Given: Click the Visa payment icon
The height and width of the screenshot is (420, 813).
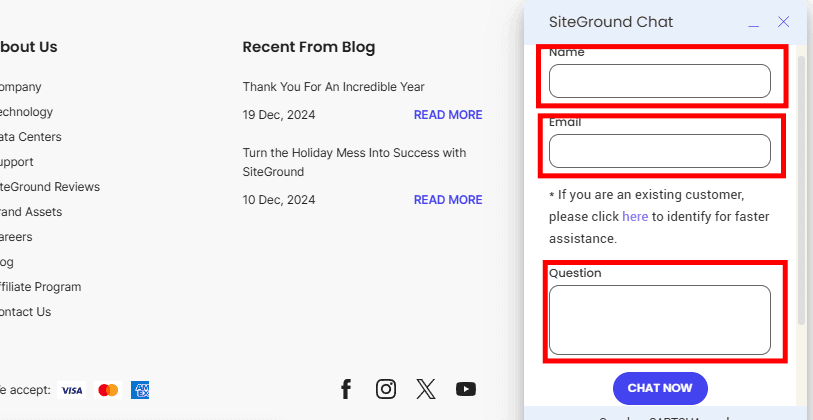Looking at the screenshot, I should click(72, 390).
